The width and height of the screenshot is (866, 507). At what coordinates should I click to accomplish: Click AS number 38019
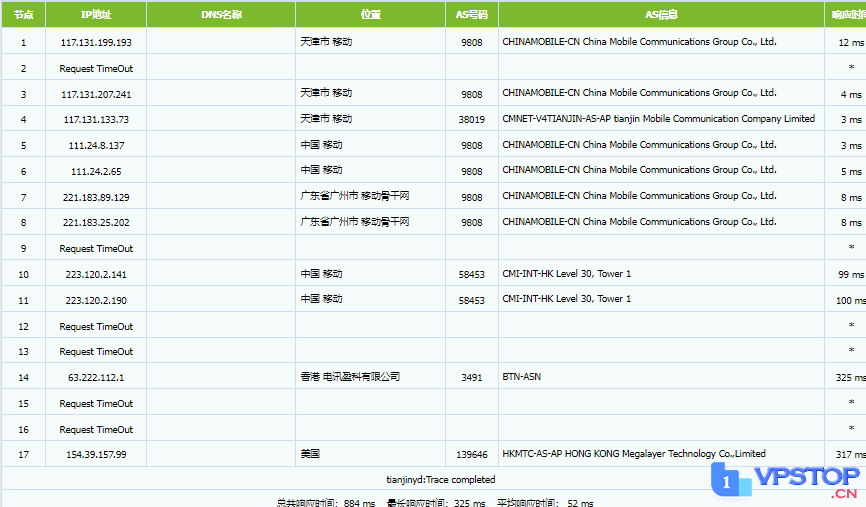[472, 119]
